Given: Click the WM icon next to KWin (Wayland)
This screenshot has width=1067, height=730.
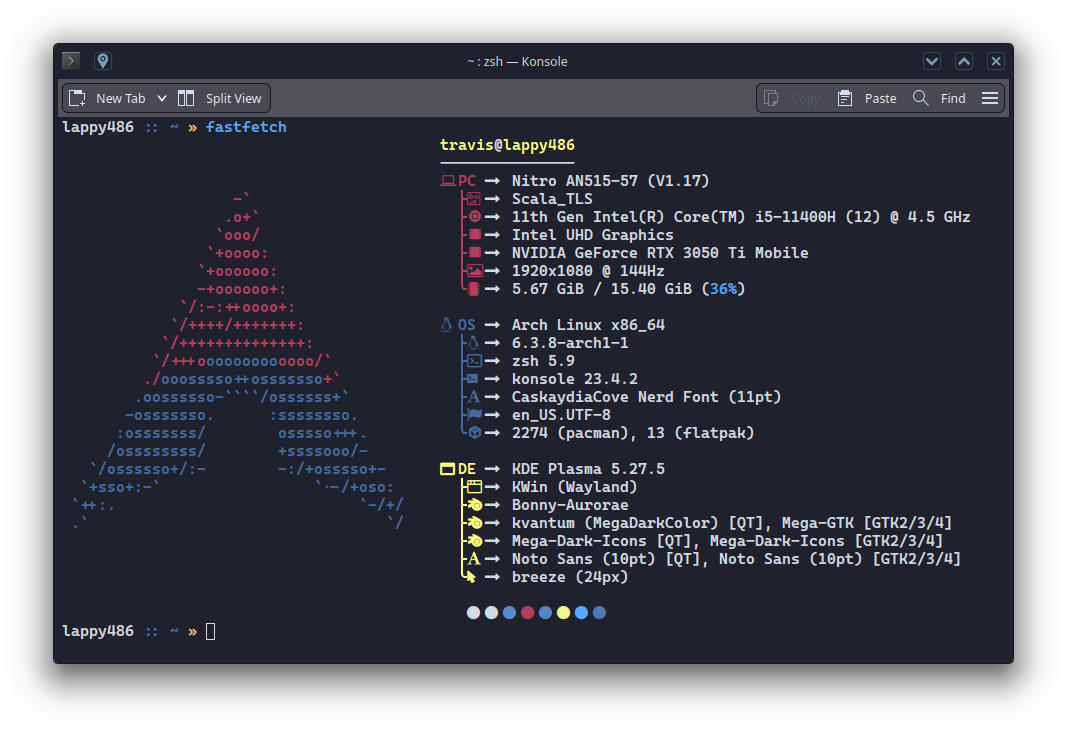Looking at the screenshot, I should click(x=474, y=486).
